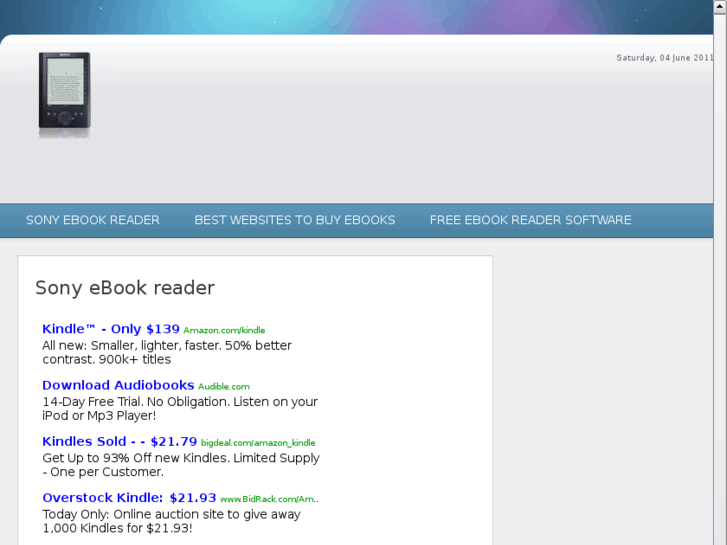
Task: Visit the www.BidRack.com green link
Action: click(x=269, y=499)
